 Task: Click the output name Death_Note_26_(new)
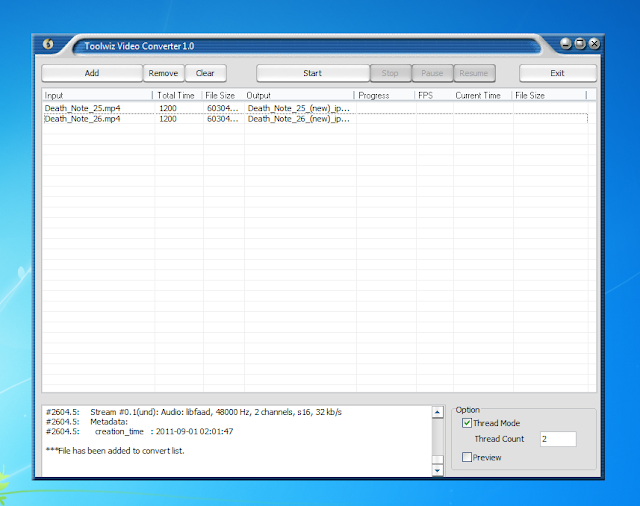click(x=299, y=119)
